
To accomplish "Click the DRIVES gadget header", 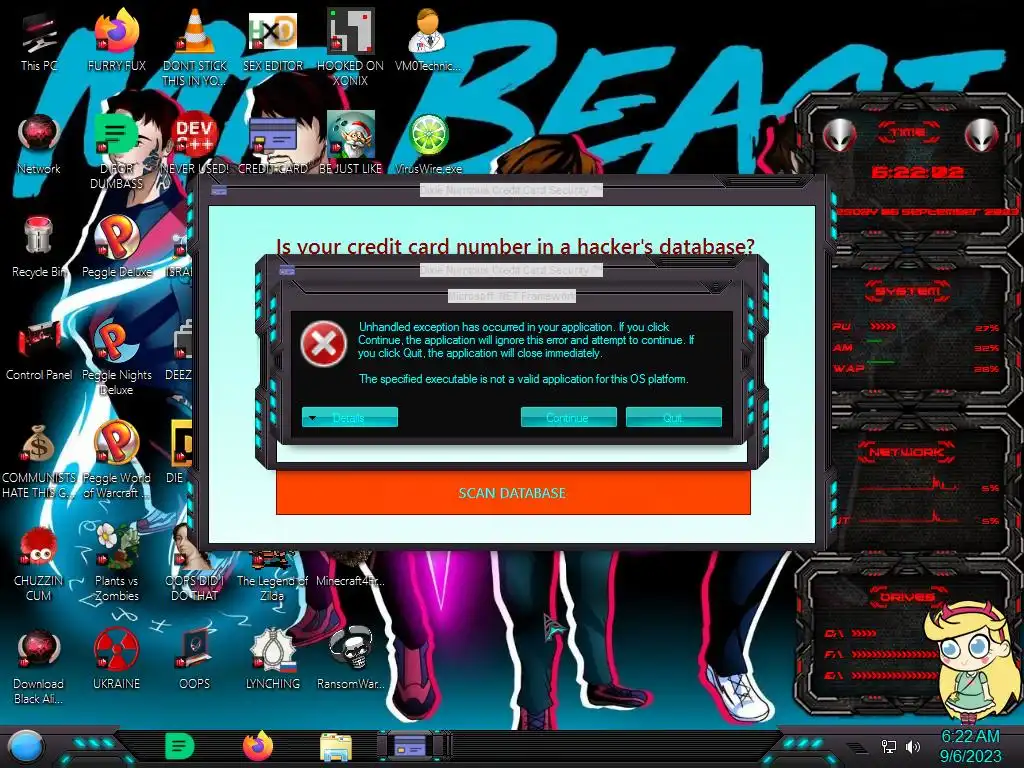I will [906, 597].
